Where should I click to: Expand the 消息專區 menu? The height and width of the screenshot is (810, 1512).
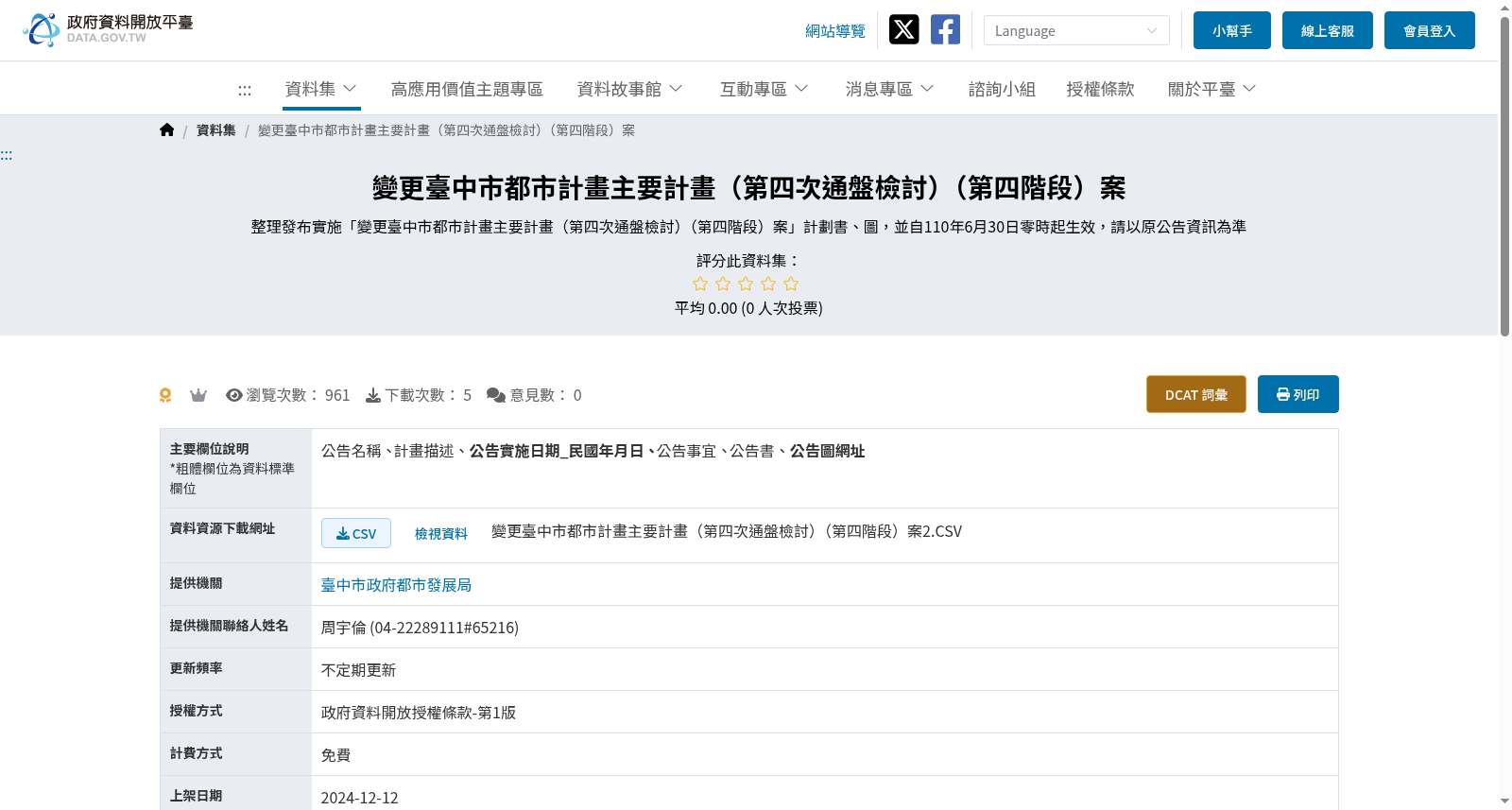pyautogui.click(x=889, y=89)
